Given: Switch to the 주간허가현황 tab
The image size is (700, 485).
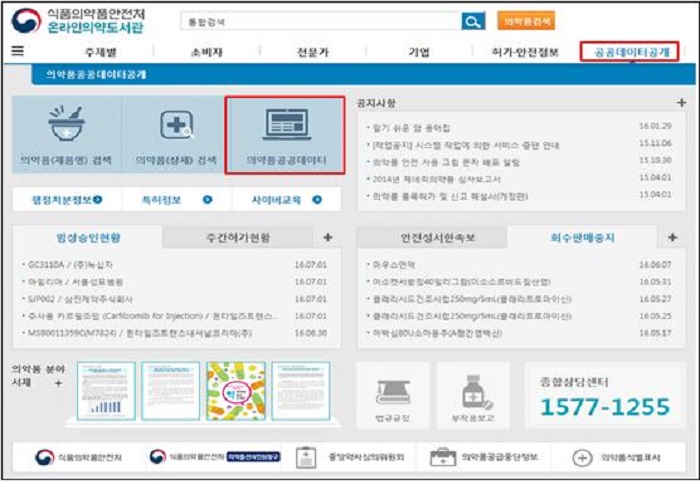Looking at the screenshot, I should (237, 238).
